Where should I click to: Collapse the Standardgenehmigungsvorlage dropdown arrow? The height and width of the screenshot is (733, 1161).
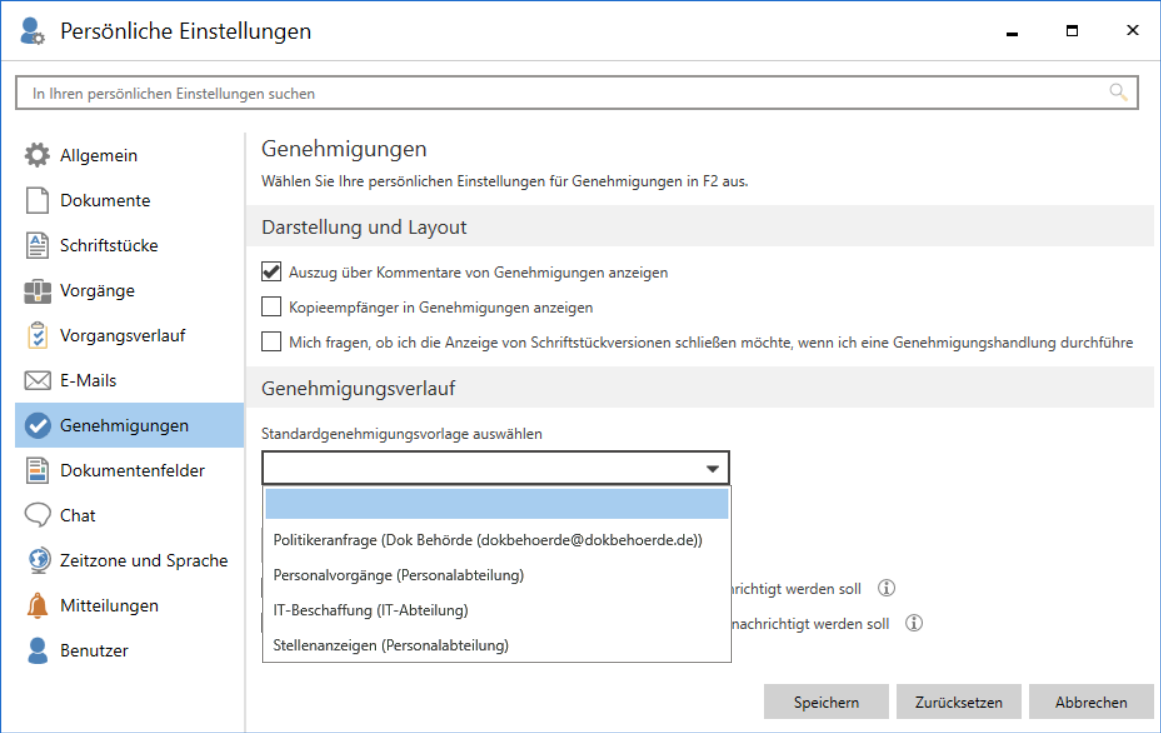712,468
